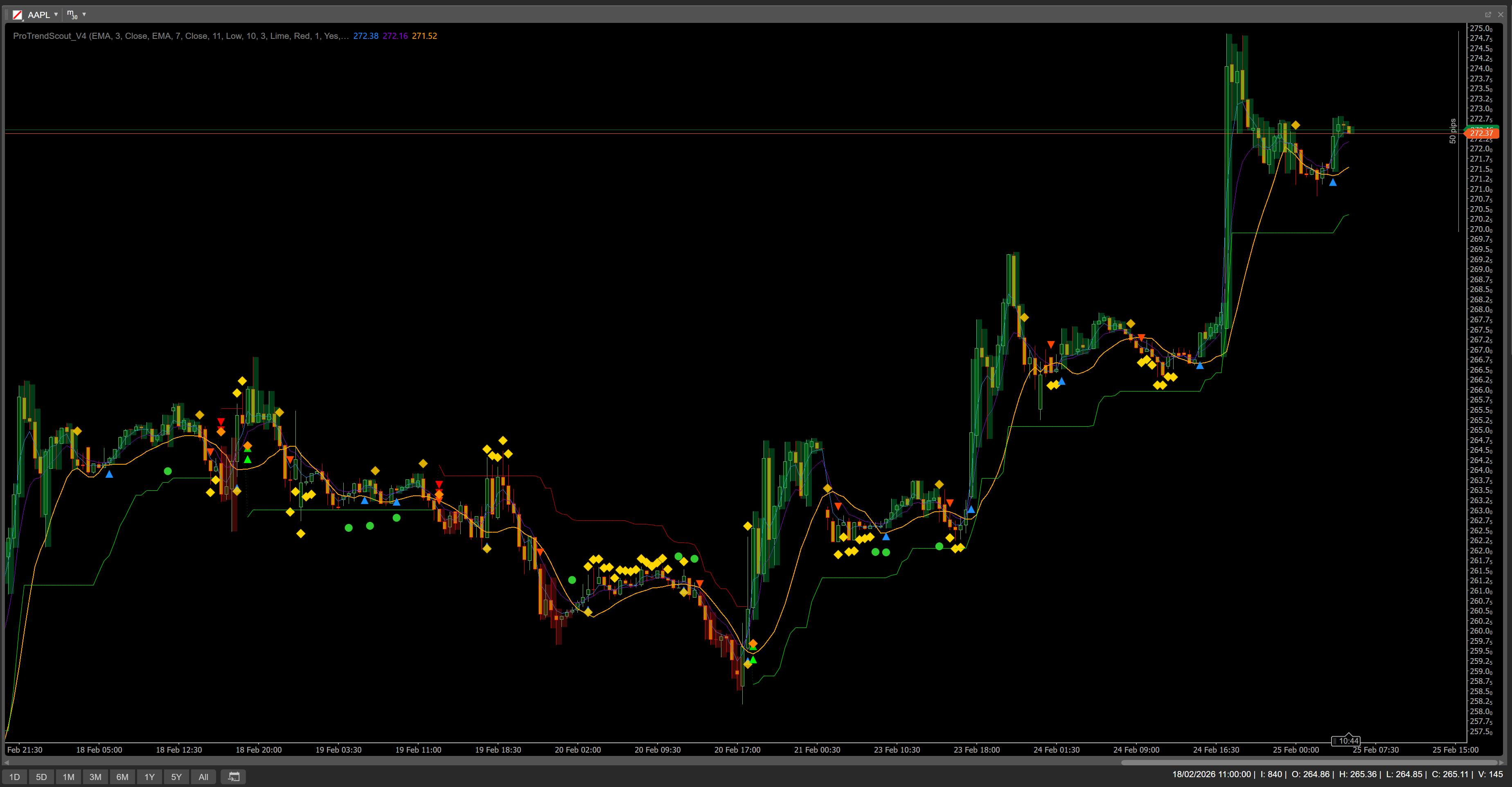The width and height of the screenshot is (1512, 787).
Task: Switch to the 3M range tab
Action: coord(95,776)
